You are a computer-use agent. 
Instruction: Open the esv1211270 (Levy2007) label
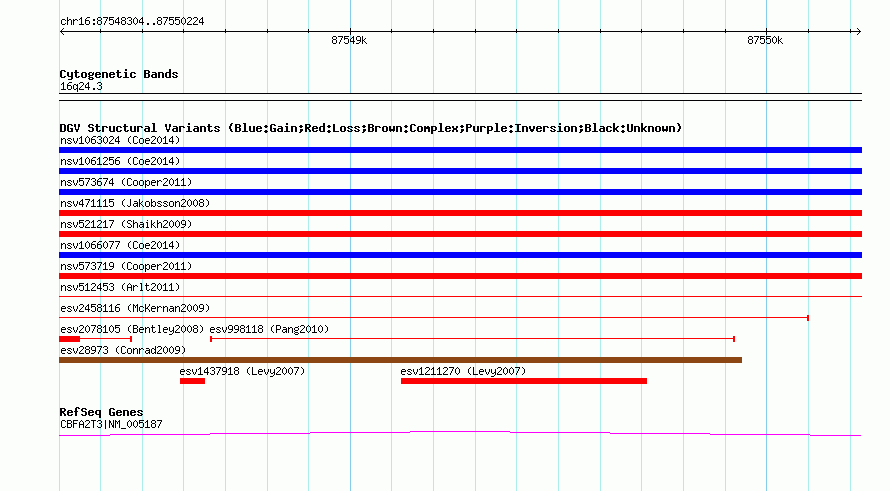pyautogui.click(x=463, y=371)
